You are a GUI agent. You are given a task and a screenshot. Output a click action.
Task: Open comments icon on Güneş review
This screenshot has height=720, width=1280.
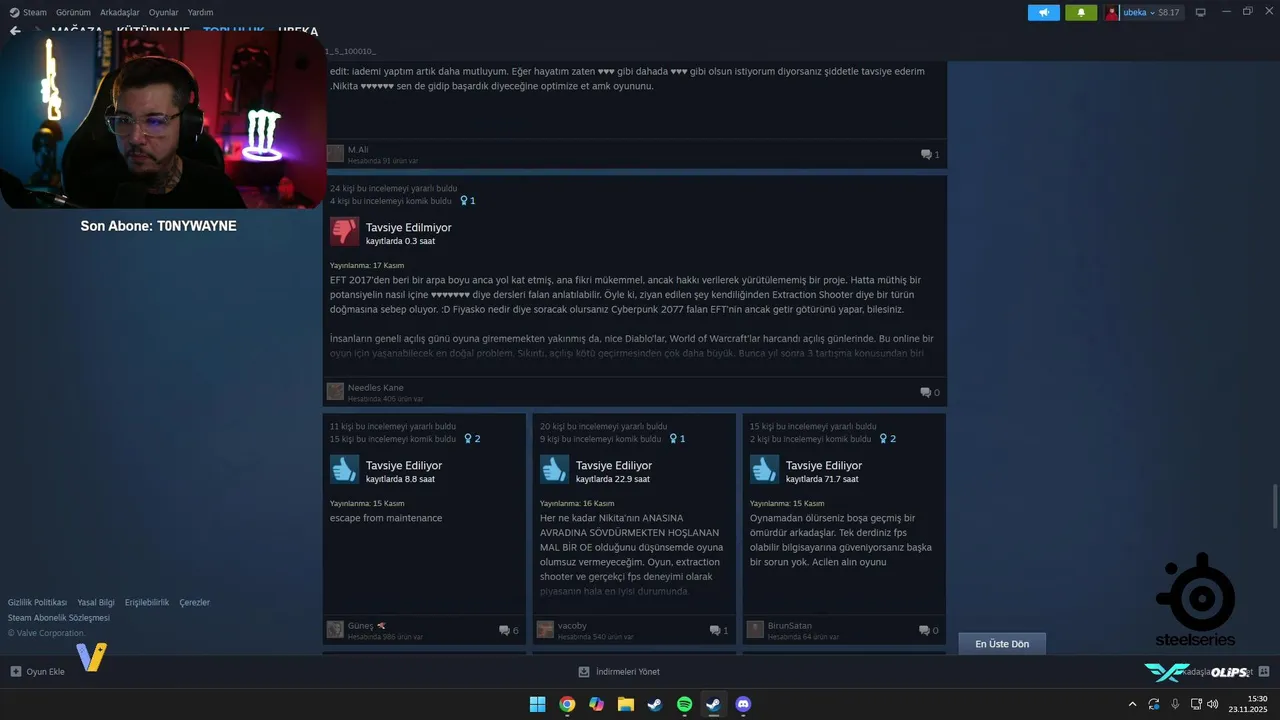504,630
